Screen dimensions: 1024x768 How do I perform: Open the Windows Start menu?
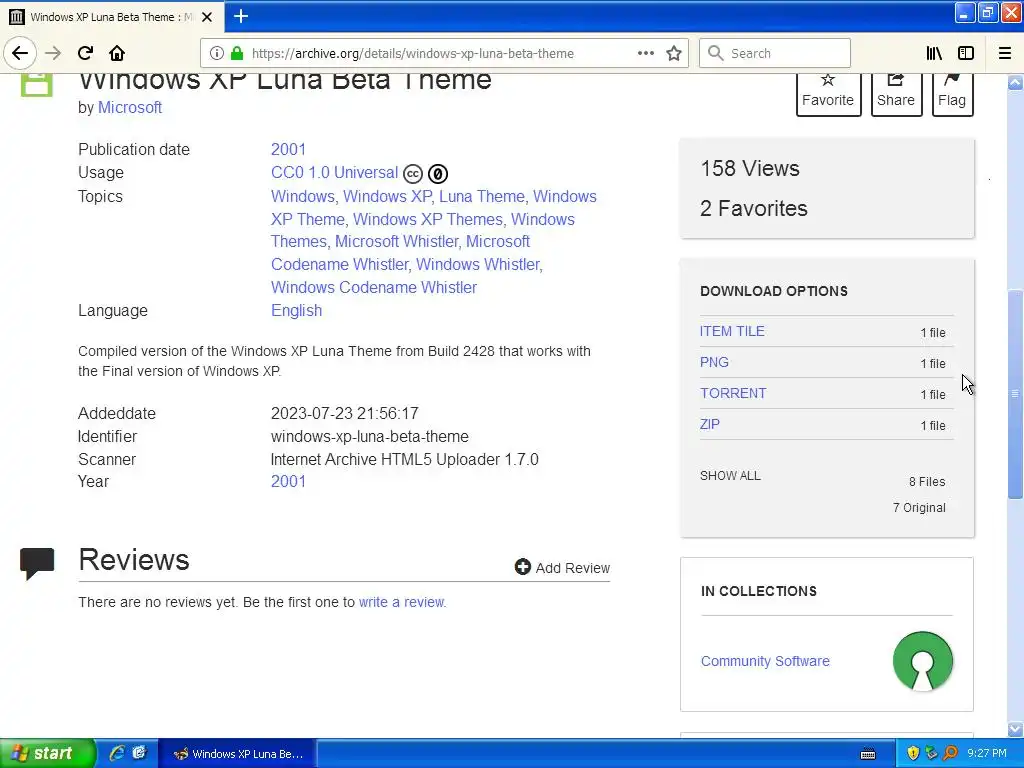point(47,754)
